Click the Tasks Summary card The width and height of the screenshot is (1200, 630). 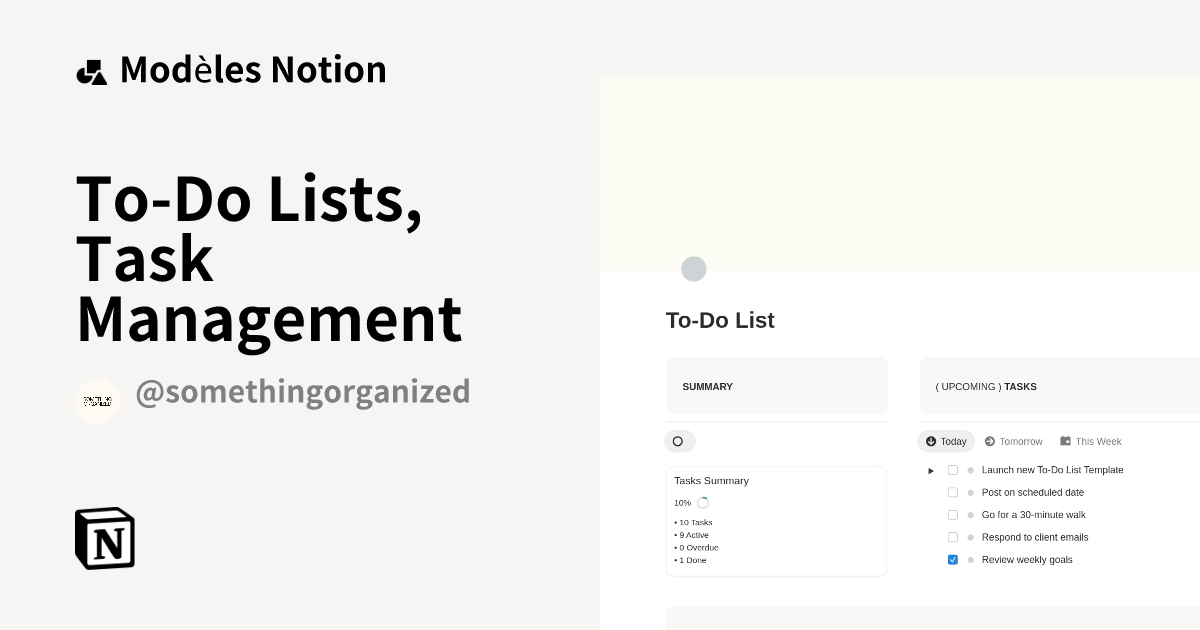coord(776,520)
